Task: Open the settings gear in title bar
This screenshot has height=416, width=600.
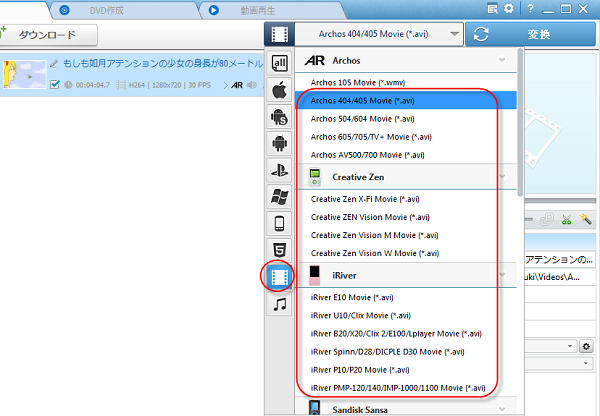Action: click(x=509, y=8)
